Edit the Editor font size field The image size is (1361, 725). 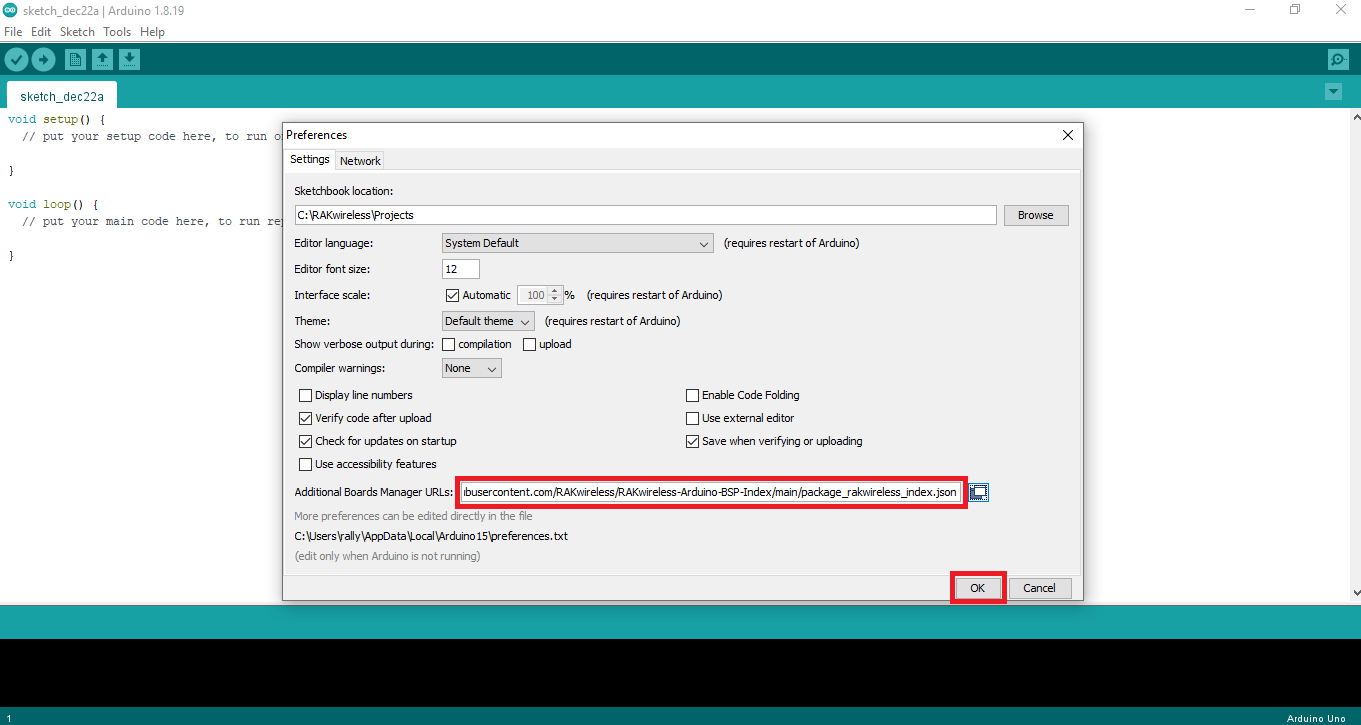click(x=460, y=268)
